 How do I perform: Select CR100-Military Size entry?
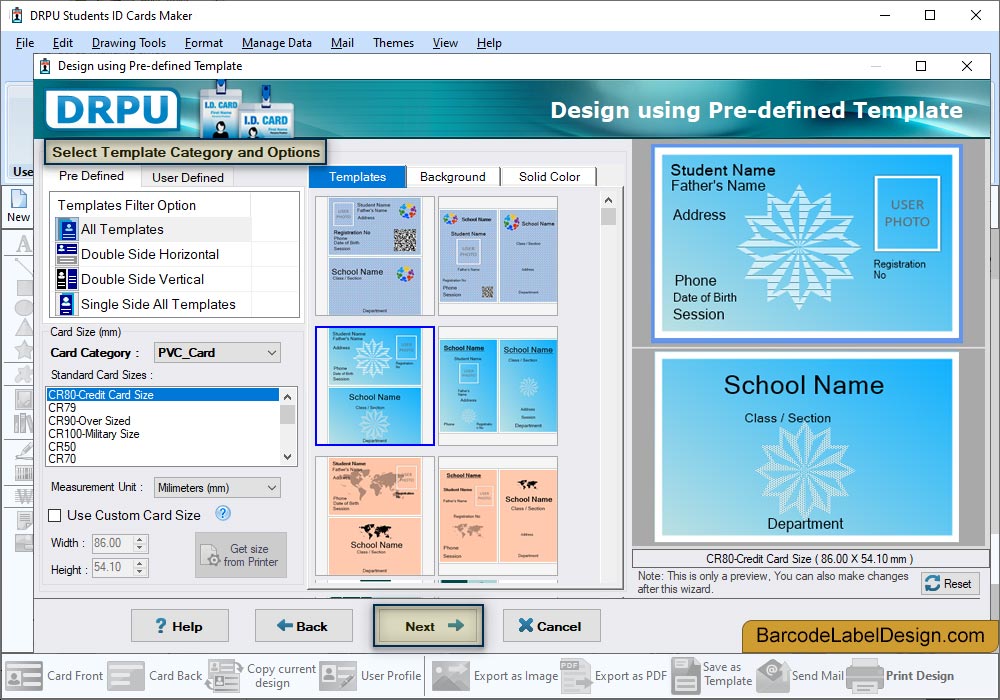163,434
